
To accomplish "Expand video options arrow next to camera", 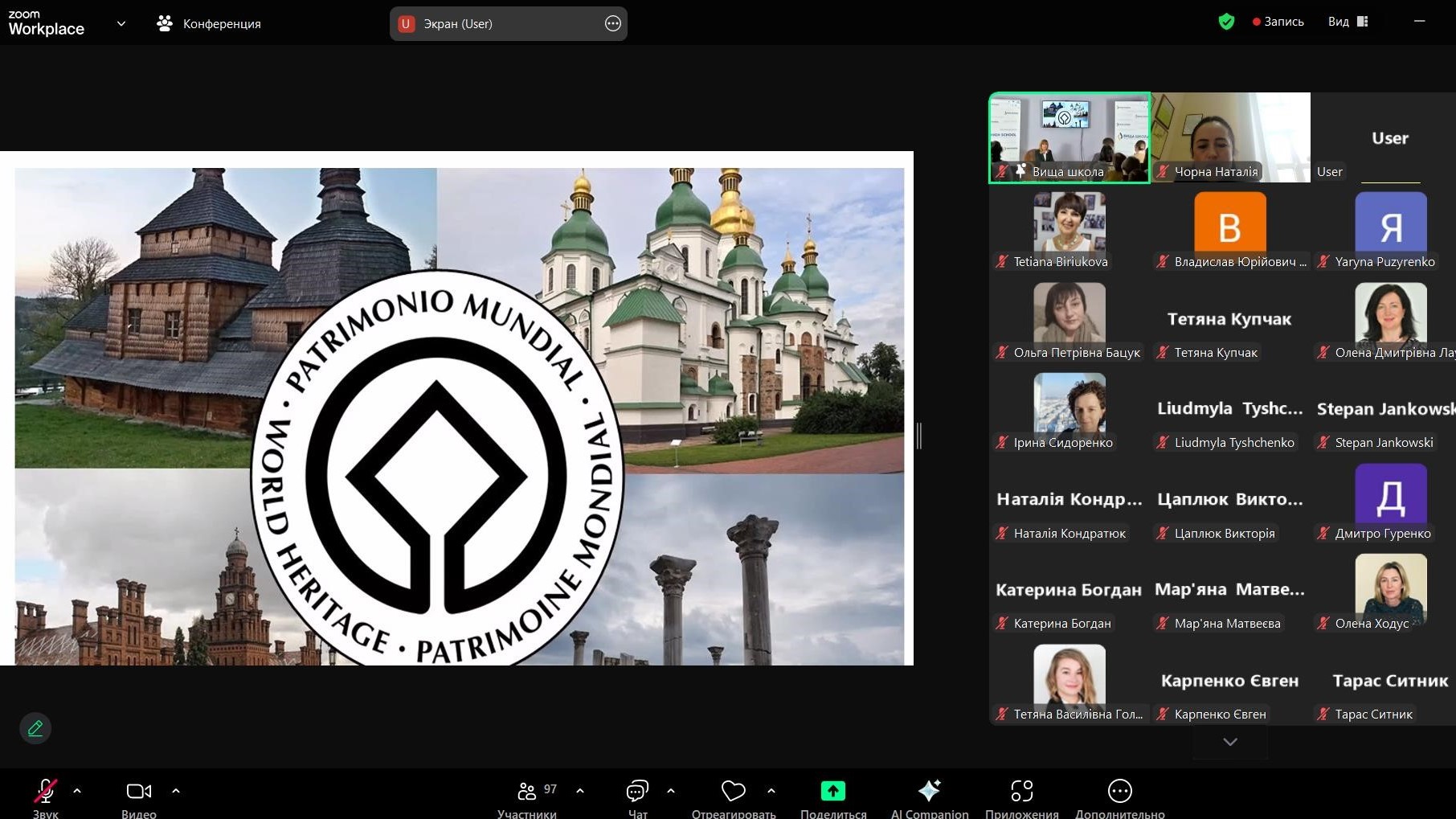I will tap(176, 791).
